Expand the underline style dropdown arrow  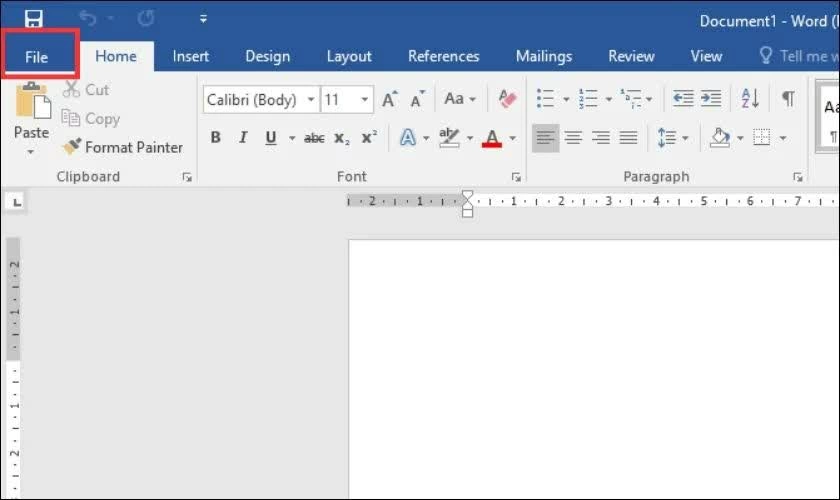(x=292, y=138)
